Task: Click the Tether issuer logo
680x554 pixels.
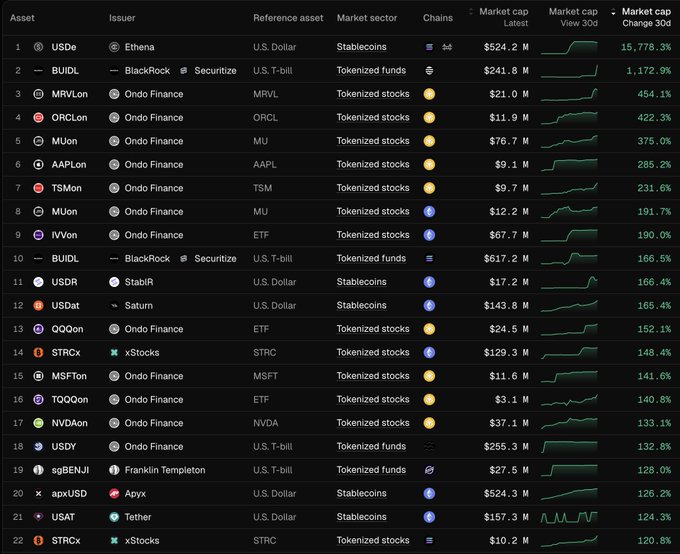Action: coord(114,517)
